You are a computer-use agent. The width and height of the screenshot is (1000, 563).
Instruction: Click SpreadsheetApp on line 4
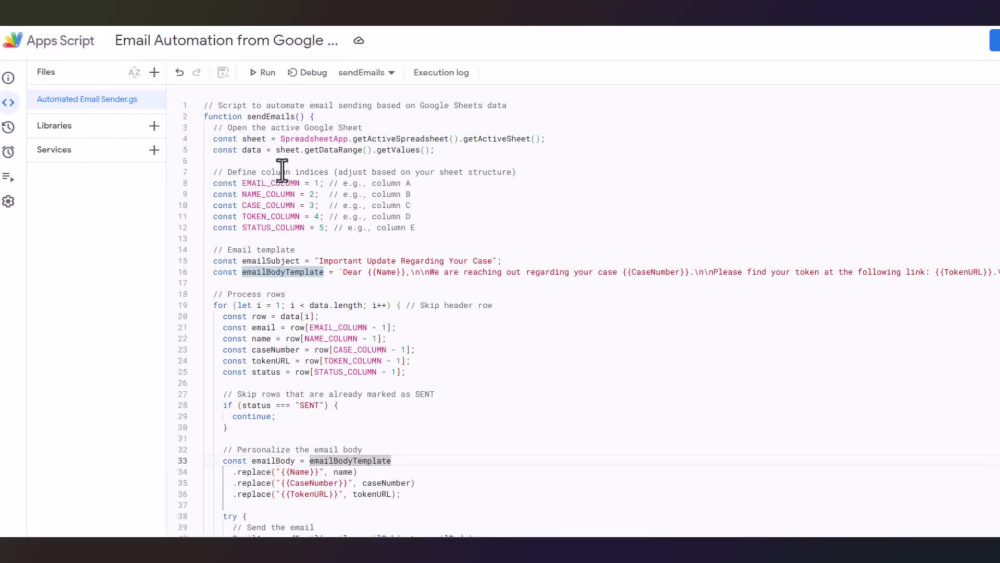tap(314, 139)
